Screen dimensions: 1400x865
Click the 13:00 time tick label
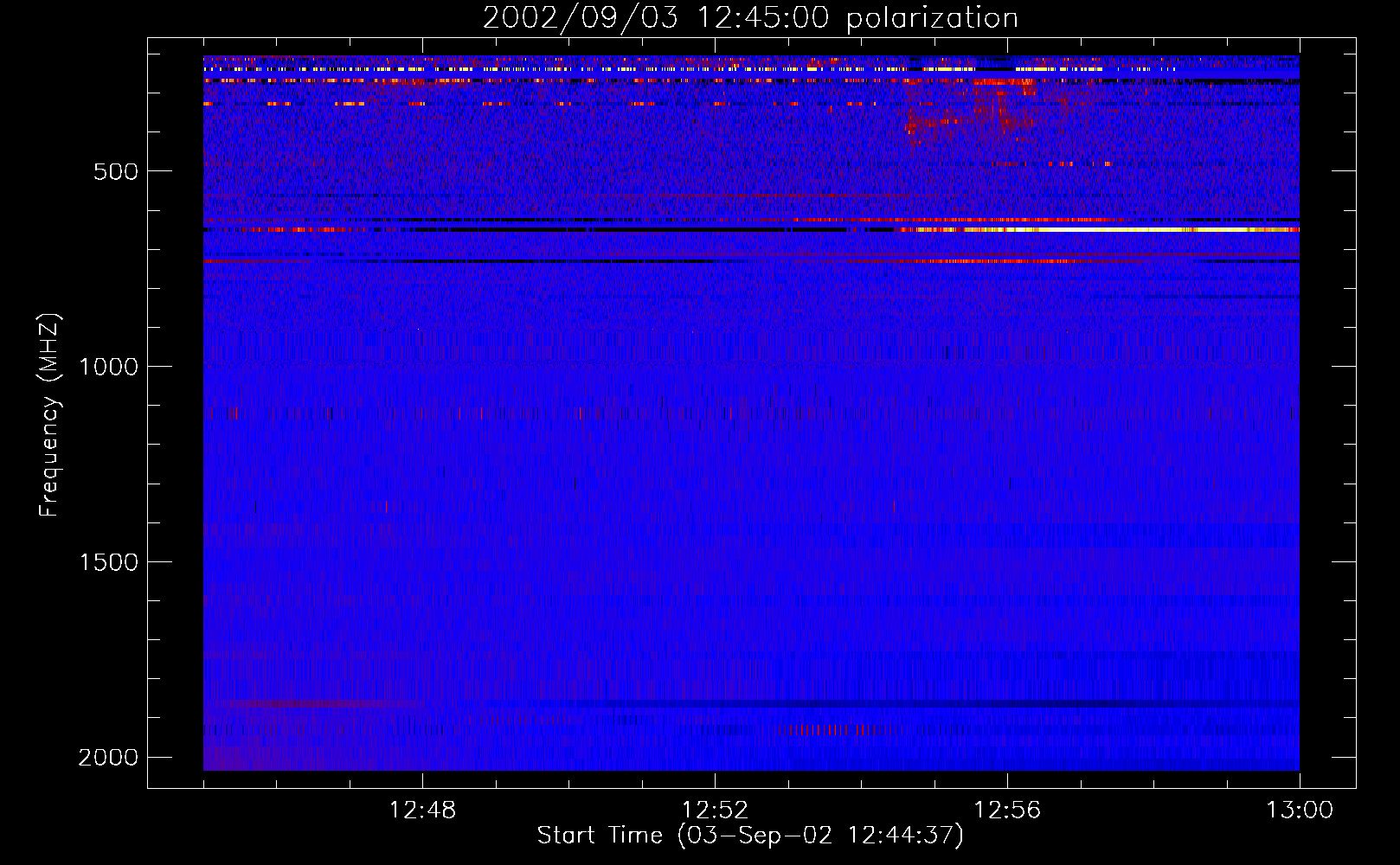1300,811
